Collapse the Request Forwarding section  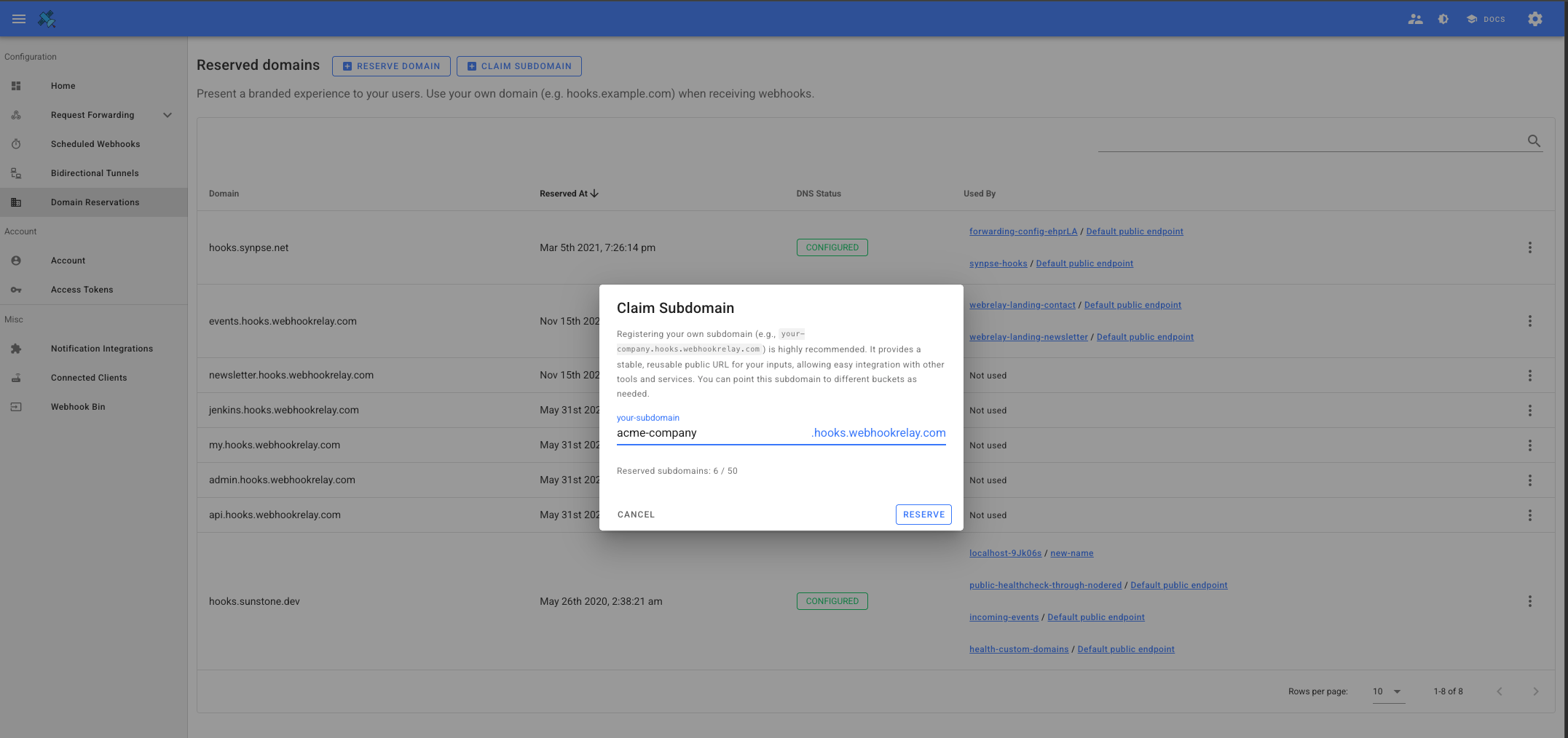(168, 114)
